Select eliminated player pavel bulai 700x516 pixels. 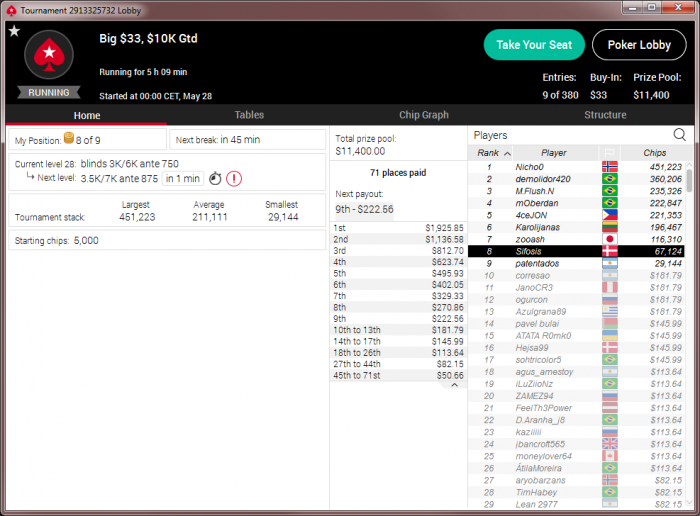[576, 324]
